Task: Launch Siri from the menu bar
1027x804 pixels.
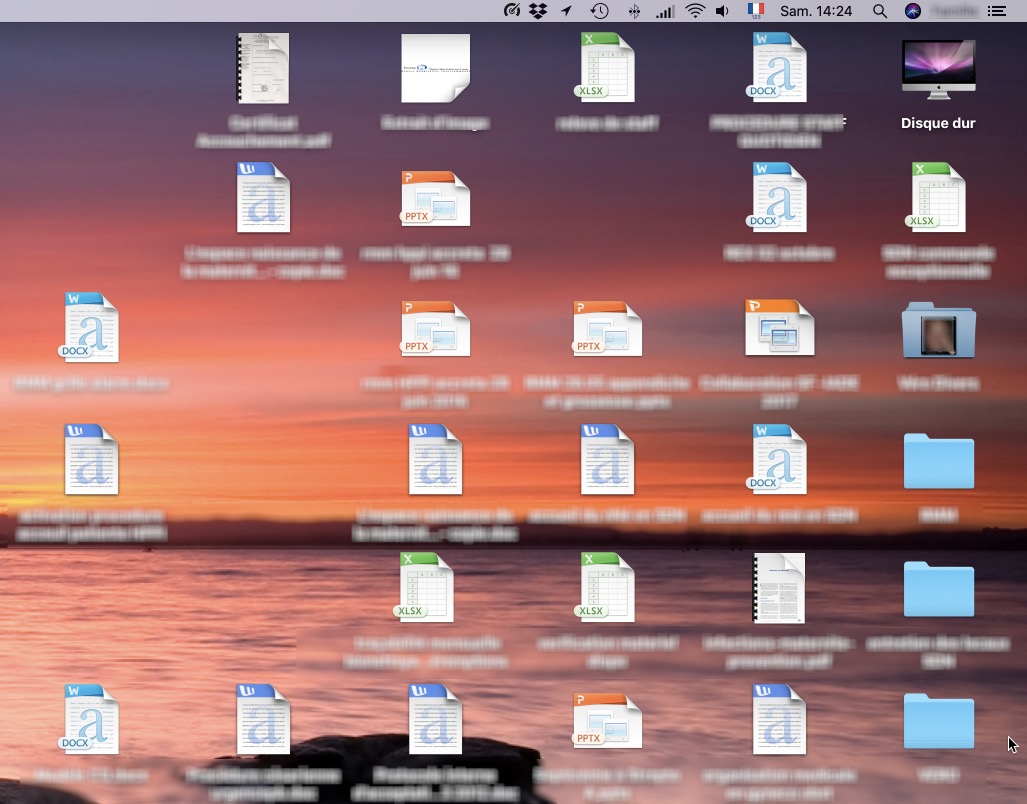Action: pos(912,11)
